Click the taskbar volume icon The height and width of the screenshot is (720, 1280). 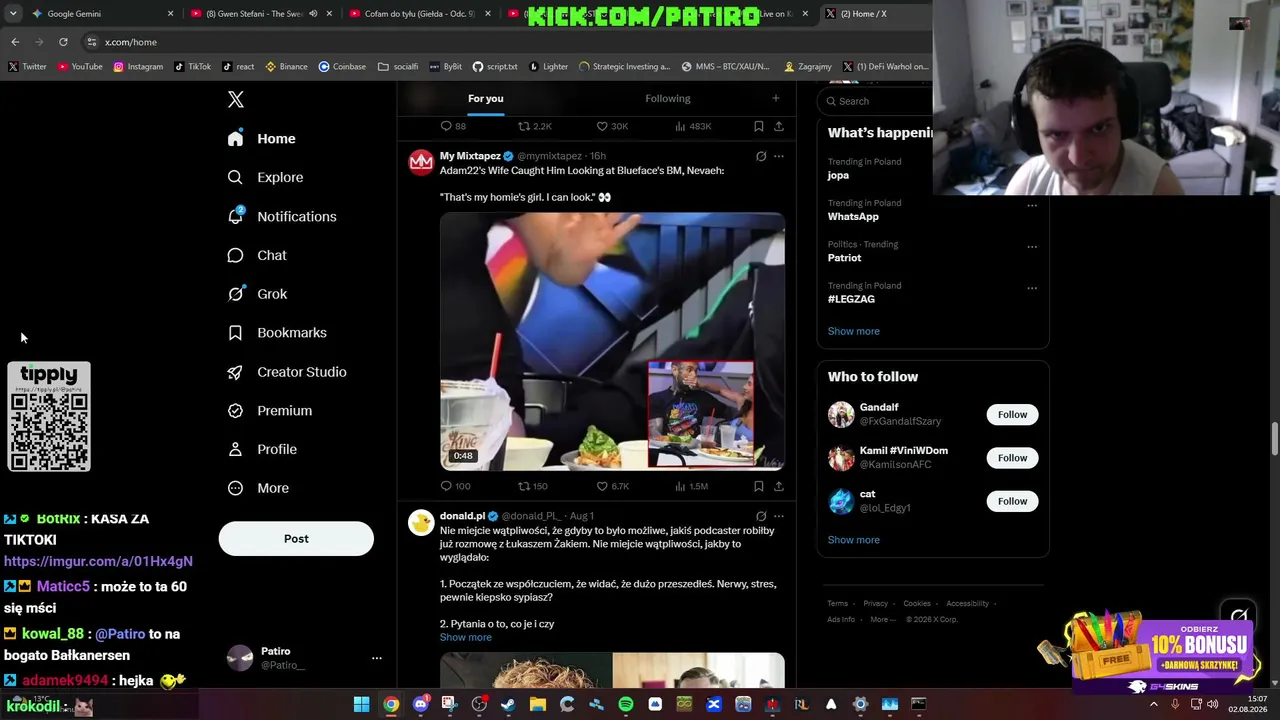point(1212,704)
